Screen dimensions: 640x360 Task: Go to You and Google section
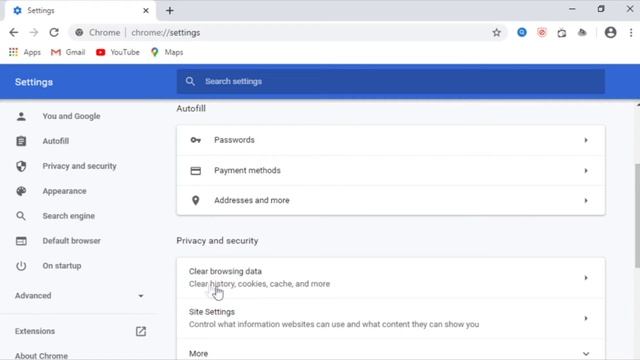pyautogui.click(x=71, y=116)
